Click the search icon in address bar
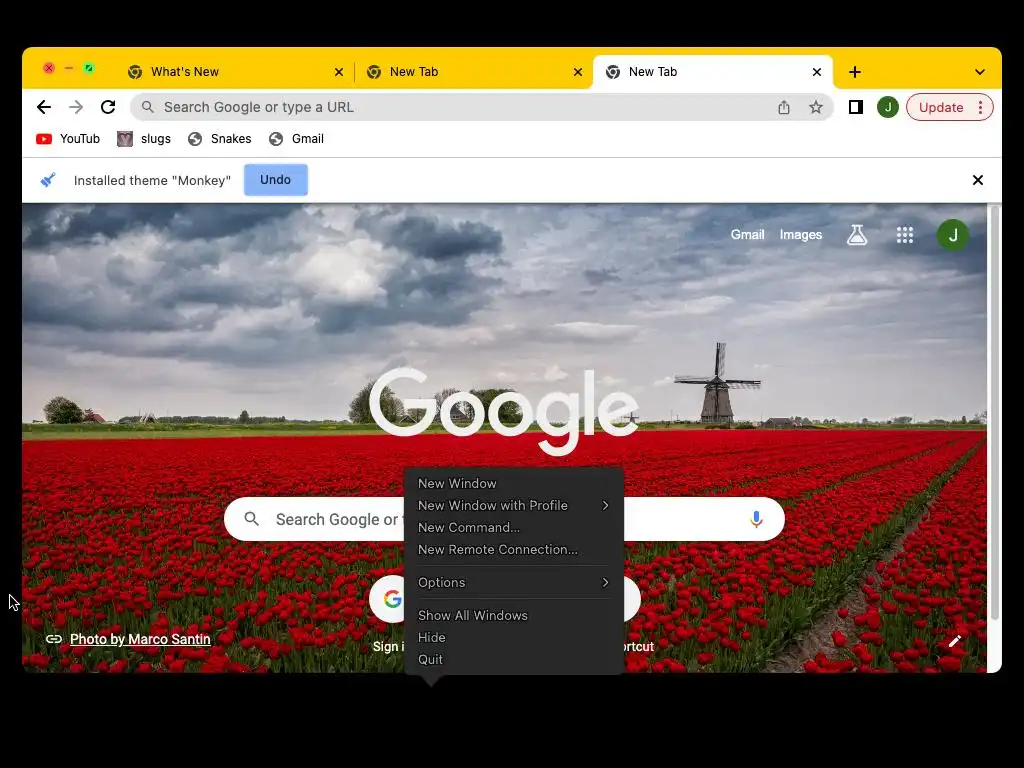The width and height of the screenshot is (1024, 768). pos(148,106)
